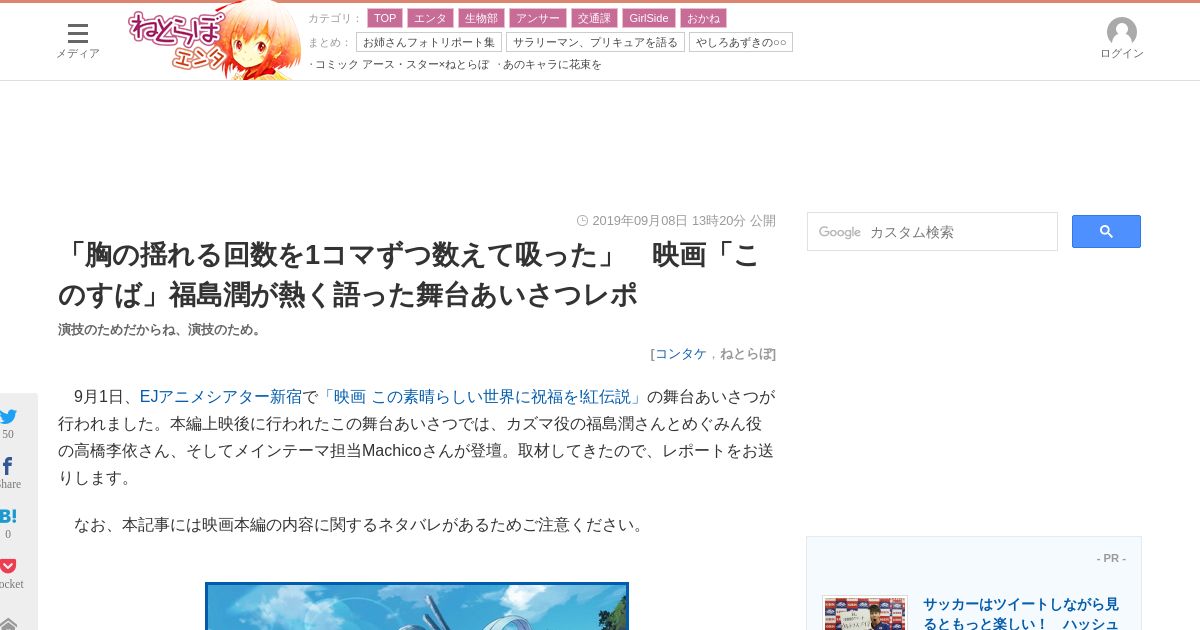Click the ログイン user avatar icon
This screenshot has height=630, width=1200.
tap(1121, 32)
